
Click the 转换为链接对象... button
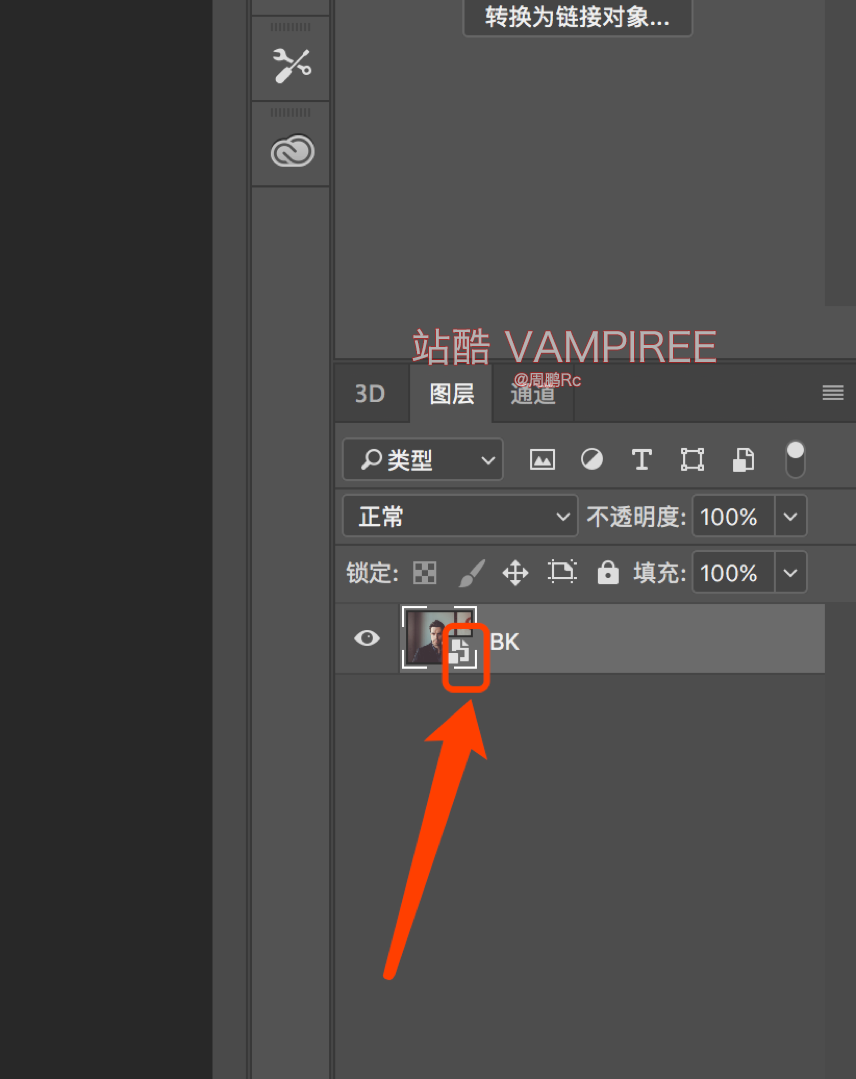577,17
